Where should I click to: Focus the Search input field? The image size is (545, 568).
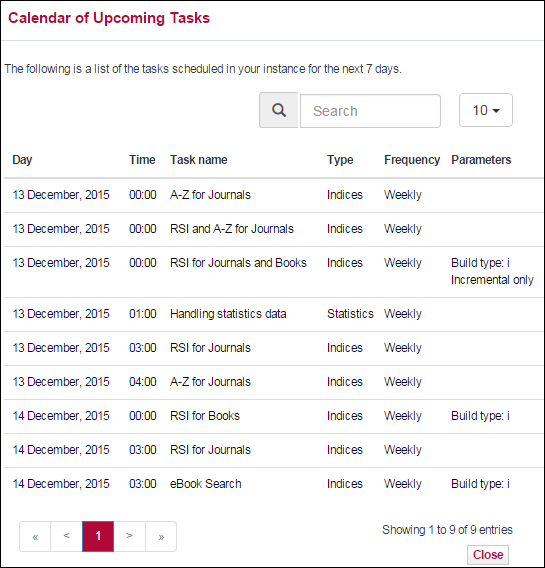pos(370,111)
